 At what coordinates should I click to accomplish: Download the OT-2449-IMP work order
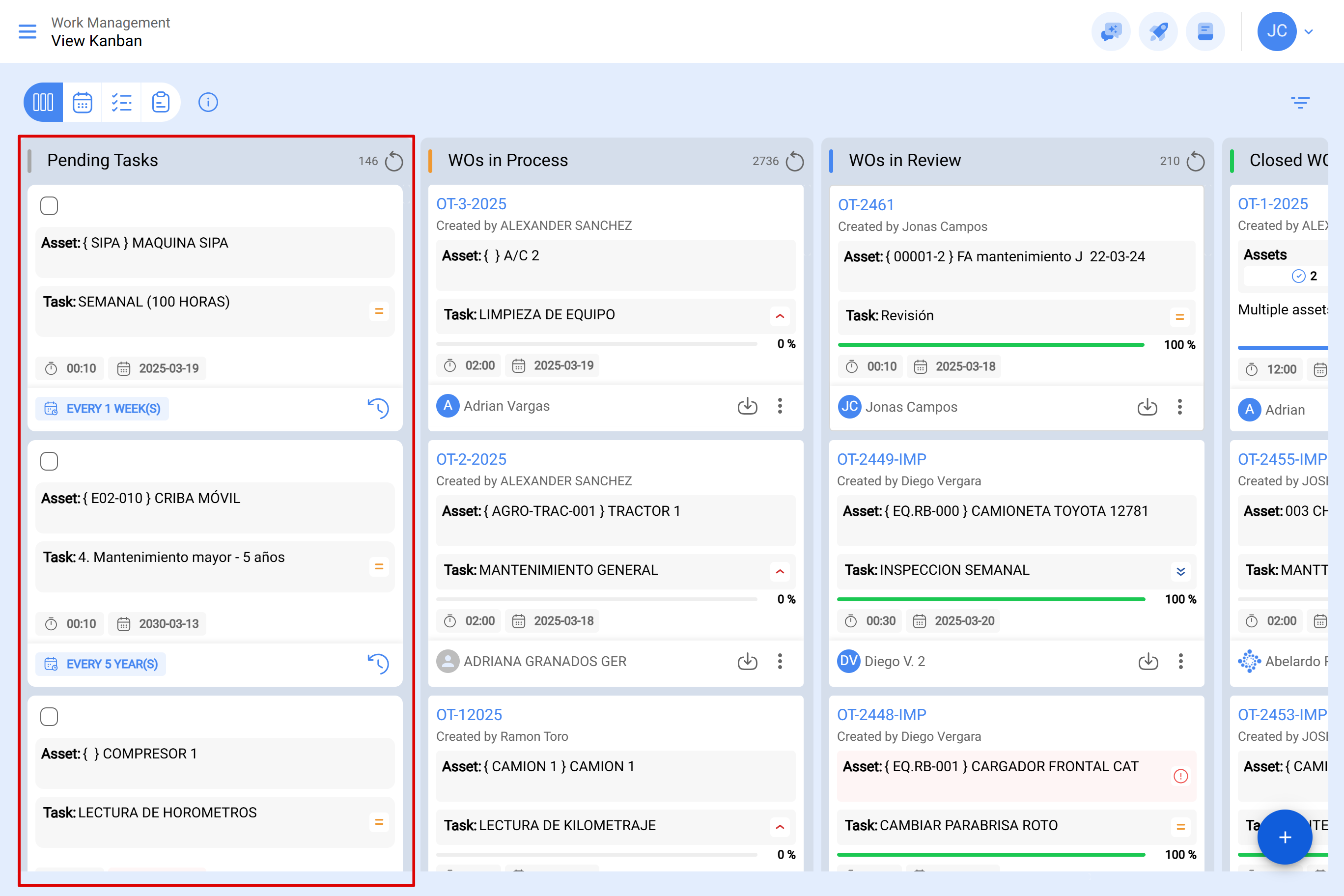click(1148, 662)
